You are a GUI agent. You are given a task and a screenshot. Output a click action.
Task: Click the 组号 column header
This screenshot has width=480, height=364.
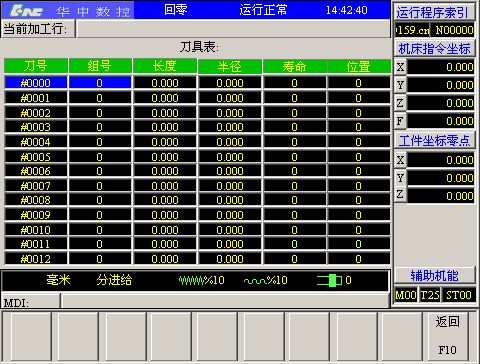point(100,66)
